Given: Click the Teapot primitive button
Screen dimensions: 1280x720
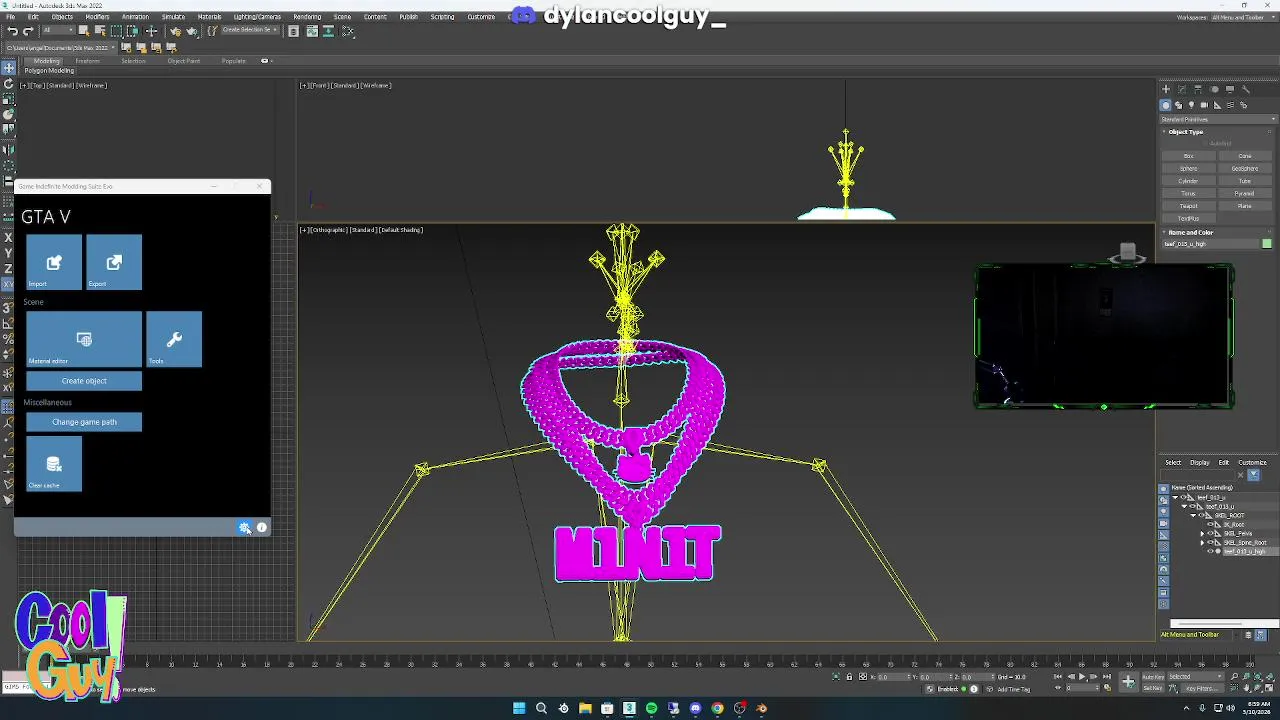Looking at the screenshot, I should pyautogui.click(x=1189, y=206).
